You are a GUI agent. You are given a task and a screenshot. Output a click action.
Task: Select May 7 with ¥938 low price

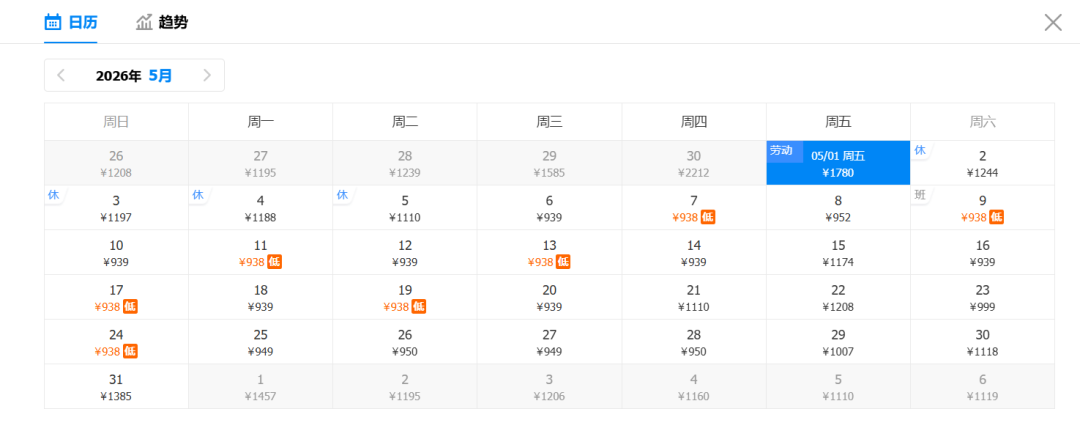pos(694,208)
